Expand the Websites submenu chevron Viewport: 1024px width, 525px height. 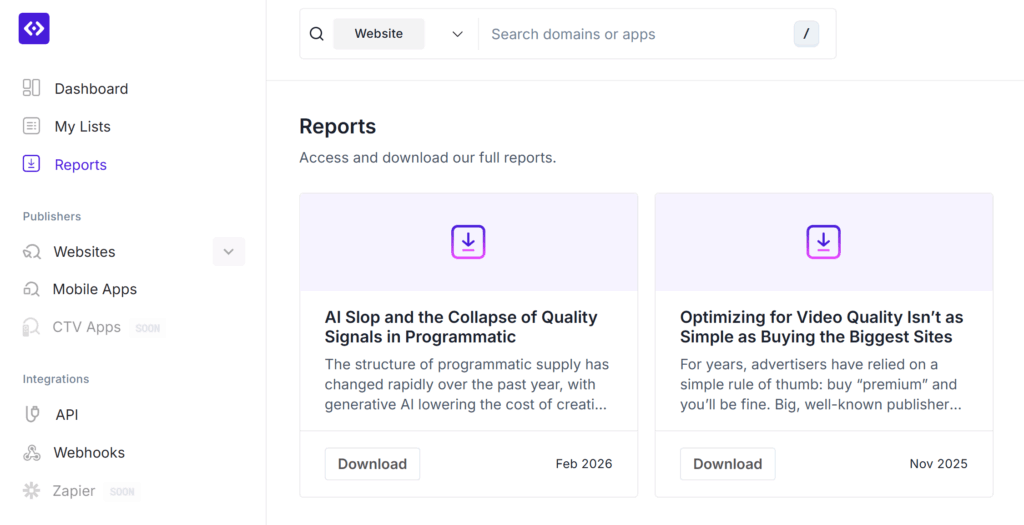tap(229, 251)
